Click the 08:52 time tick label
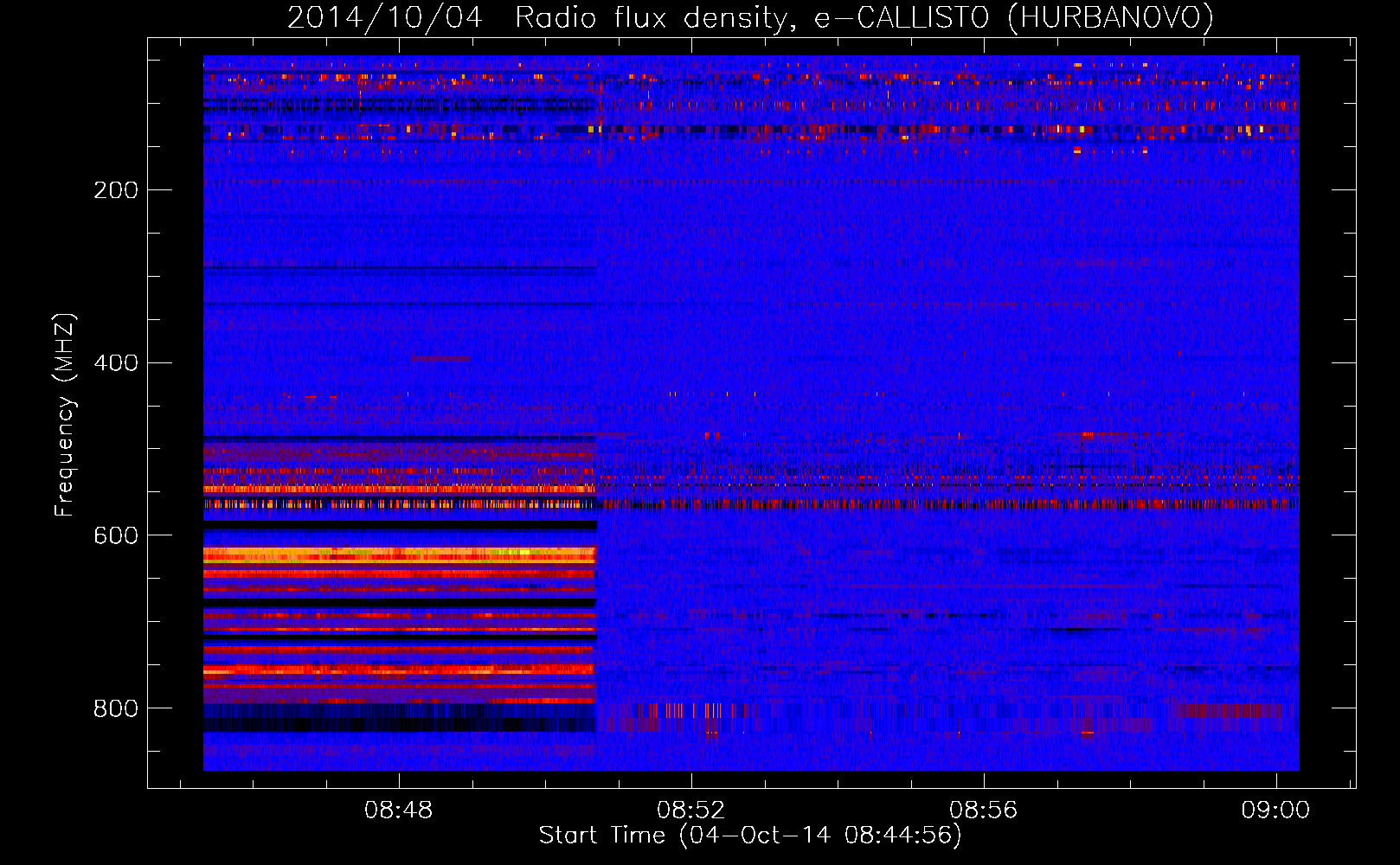Screen dimensions: 1400x865 (691, 811)
